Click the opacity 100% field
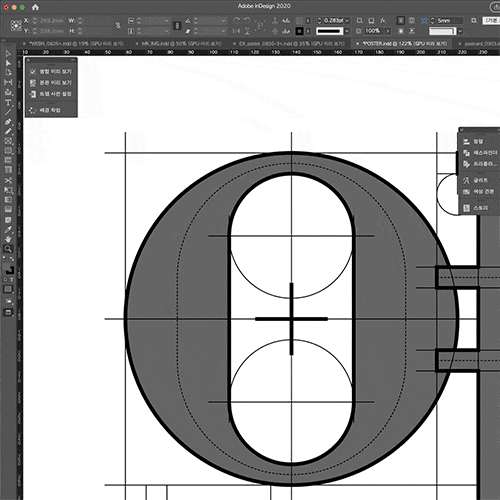Viewport: 500px width, 500px height. 374,31
